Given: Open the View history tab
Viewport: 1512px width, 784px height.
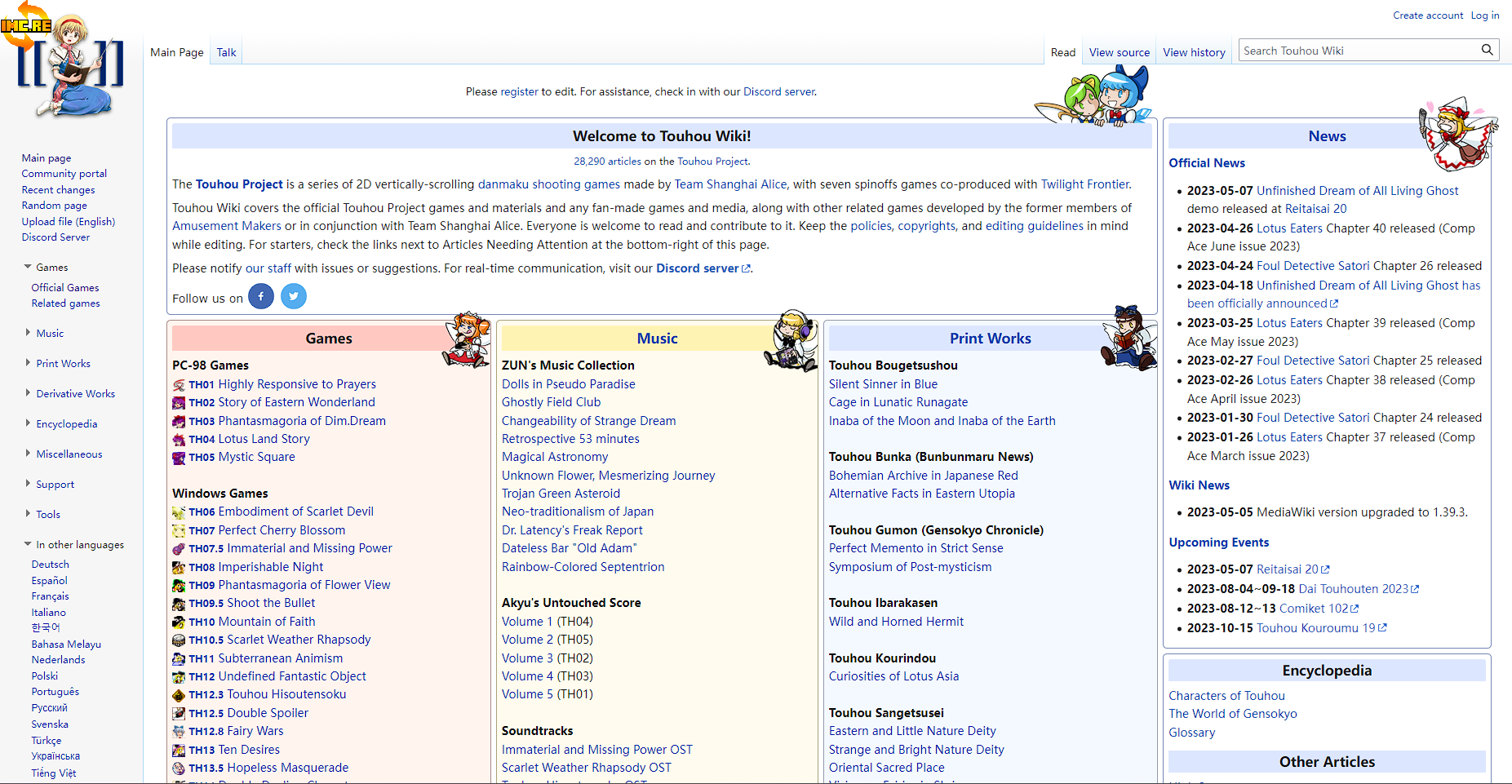Looking at the screenshot, I should pyautogui.click(x=1194, y=52).
